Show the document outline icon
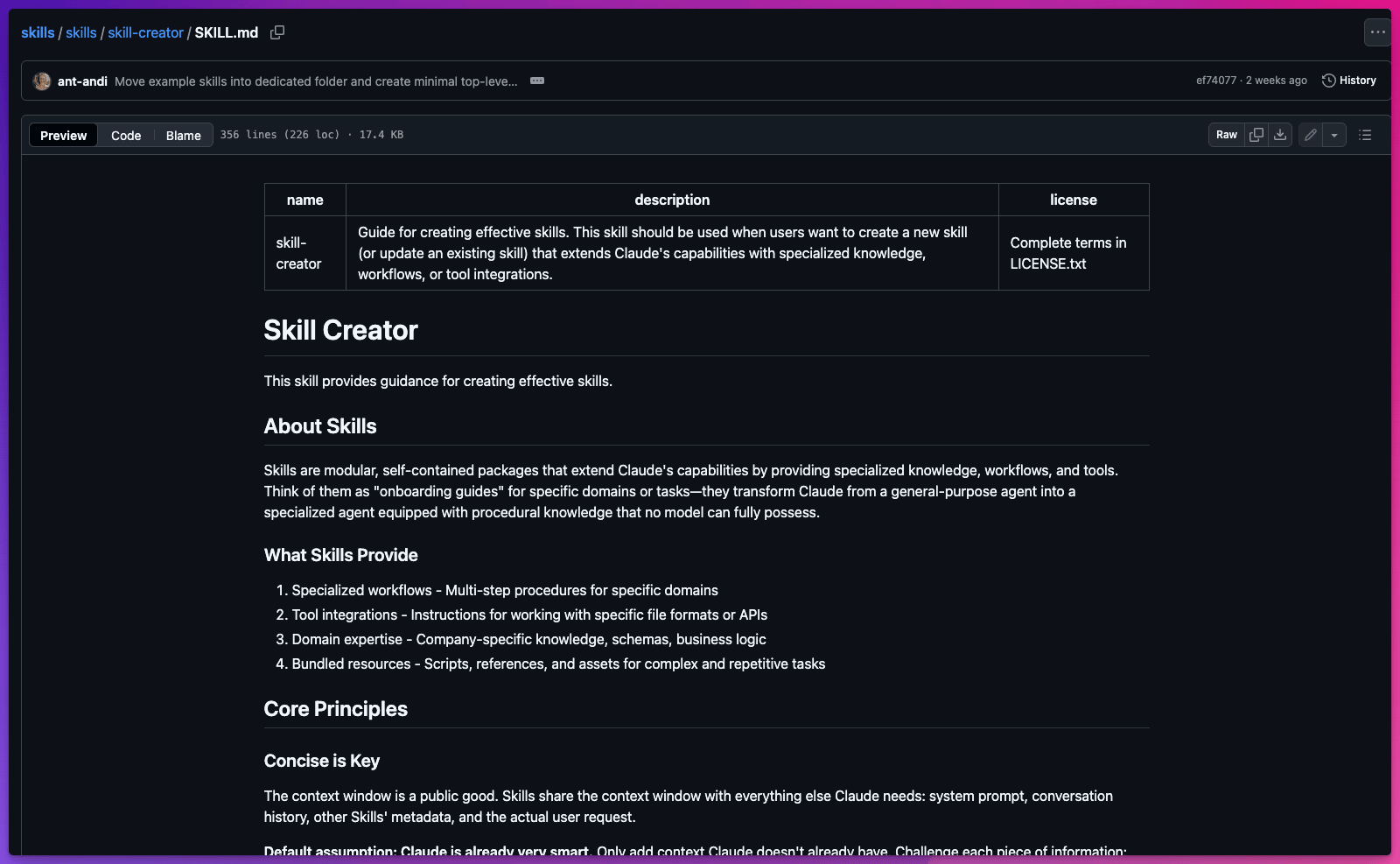1400x864 pixels. click(x=1365, y=135)
